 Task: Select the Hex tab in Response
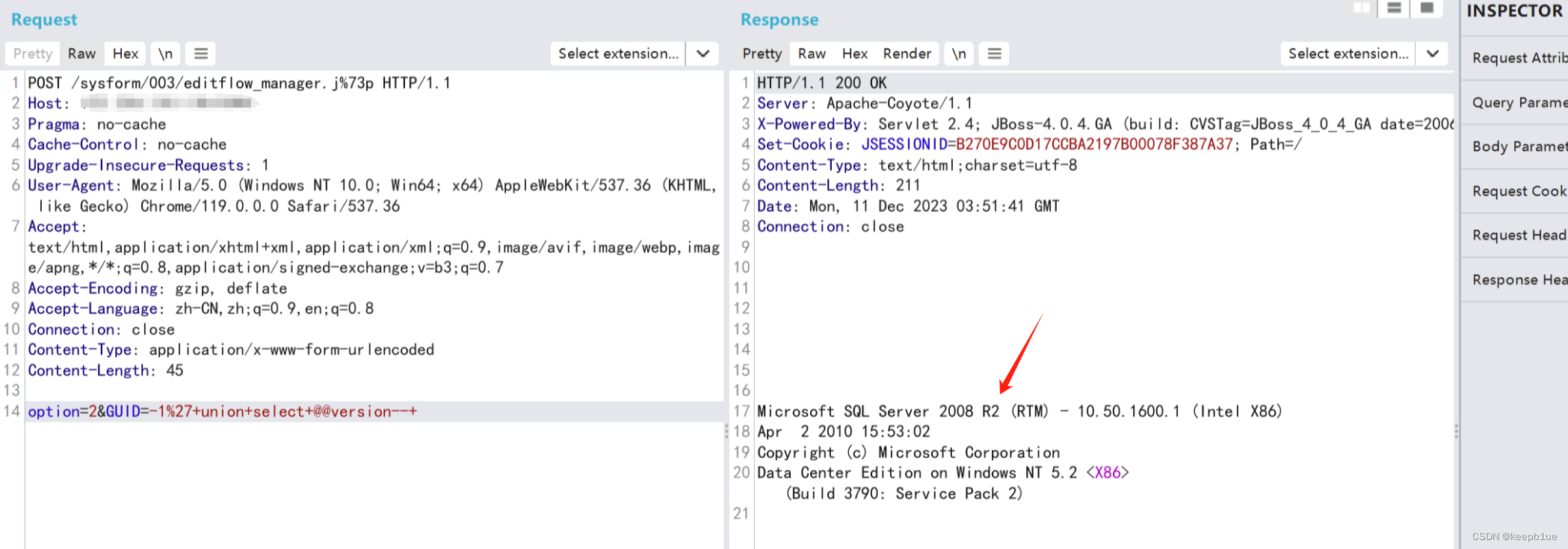click(855, 54)
